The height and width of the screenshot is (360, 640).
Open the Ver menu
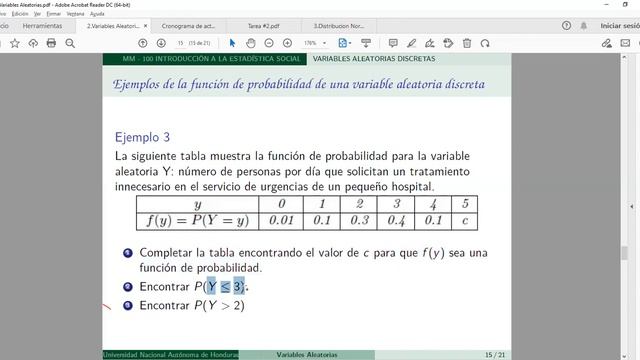click(x=37, y=14)
